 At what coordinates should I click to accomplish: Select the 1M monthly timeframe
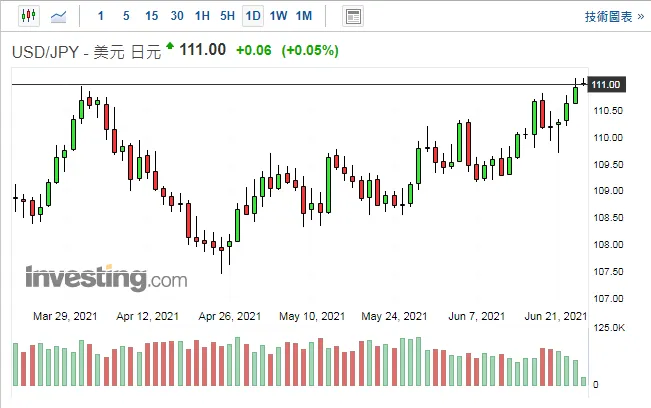point(304,16)
